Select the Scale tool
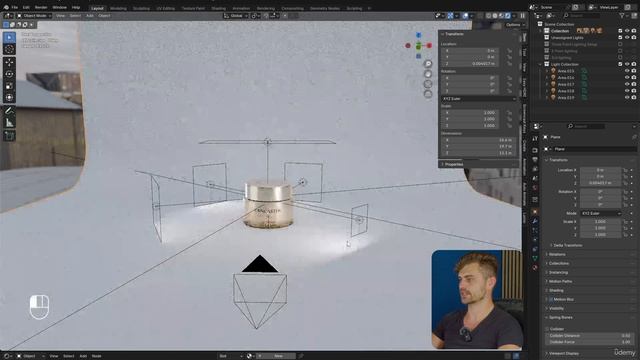 tap(9, 86)
